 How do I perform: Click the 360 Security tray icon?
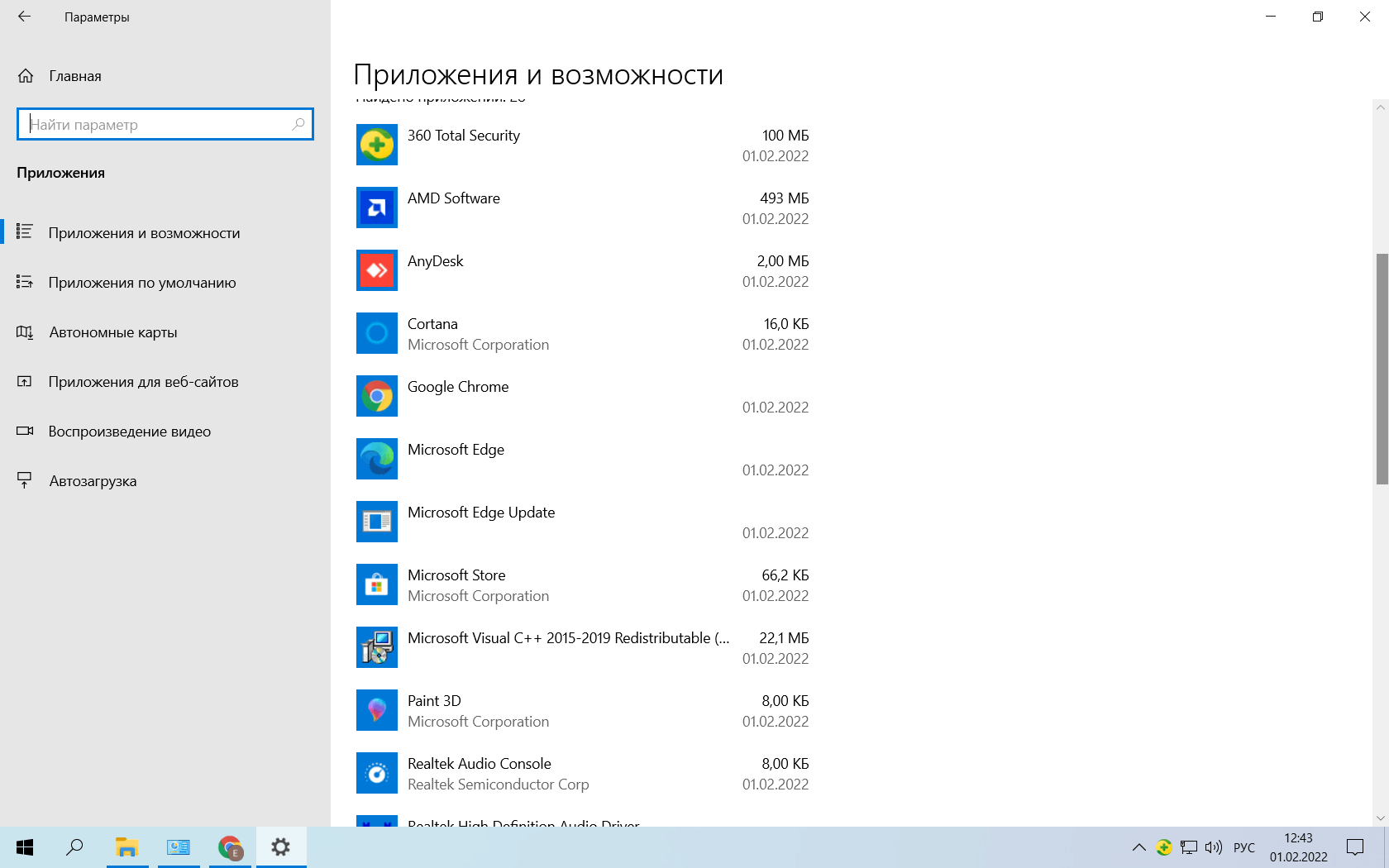click(x=1164, y=847)
